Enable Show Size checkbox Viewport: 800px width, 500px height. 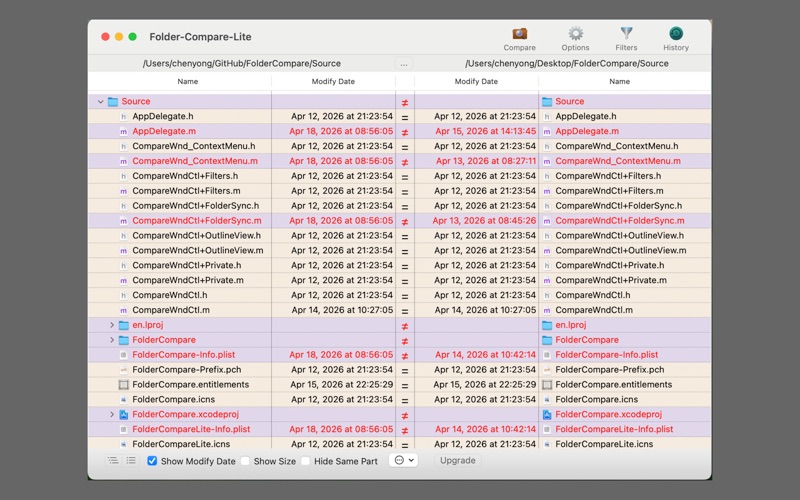pyautogui.click(x=245, y=461)
